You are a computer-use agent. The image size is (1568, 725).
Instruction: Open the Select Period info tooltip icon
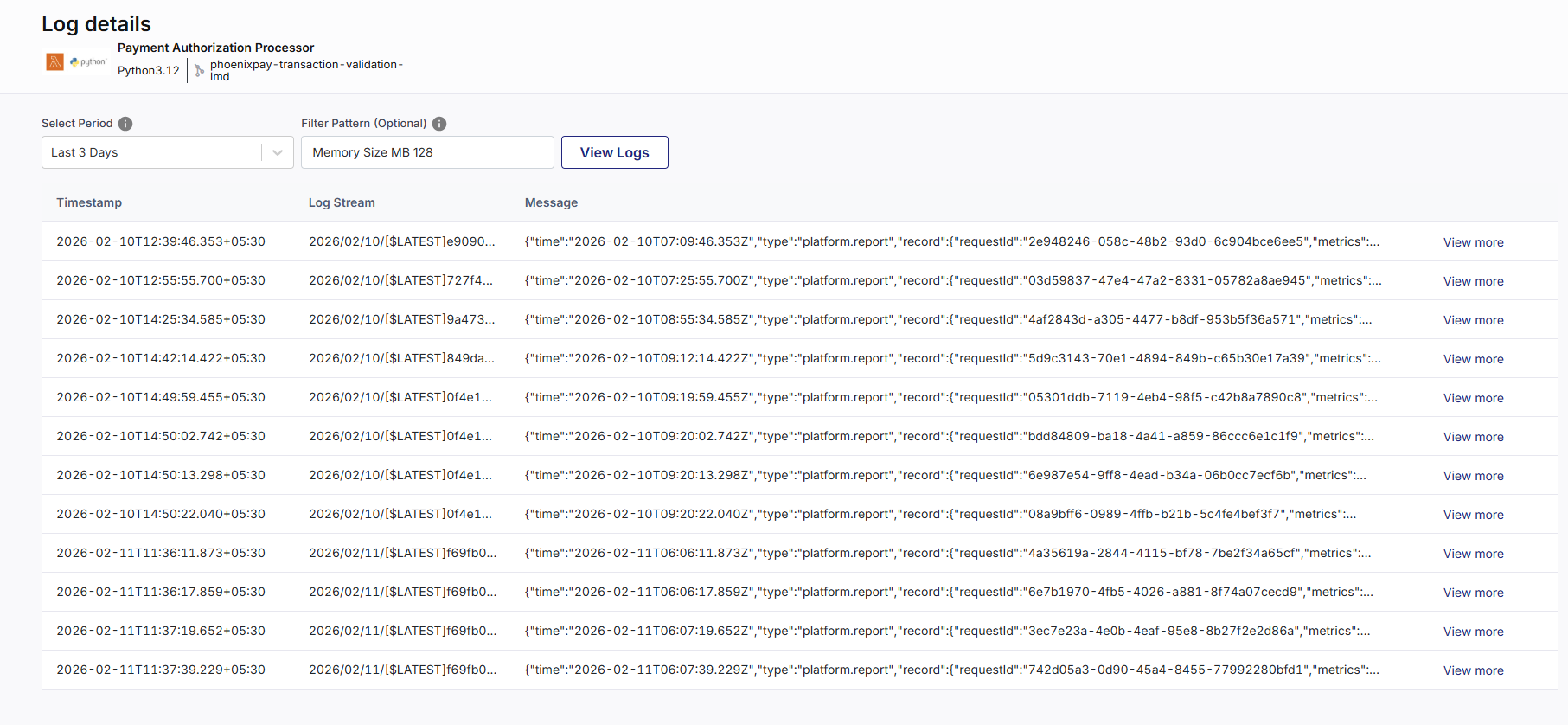[125, 124]
